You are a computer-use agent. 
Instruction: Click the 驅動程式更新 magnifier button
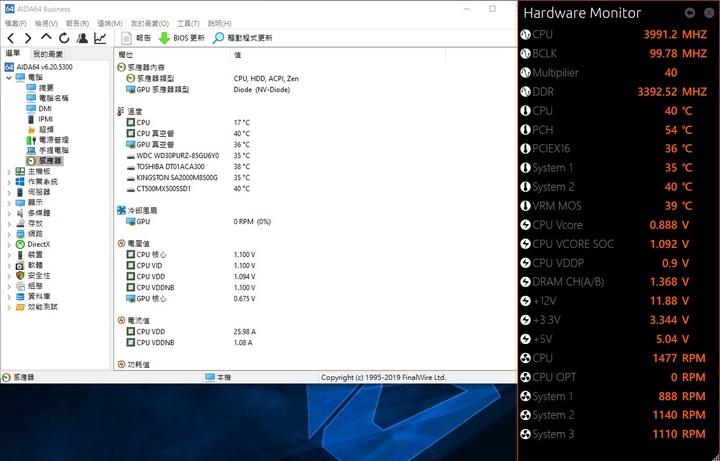[x=242, y=38]
